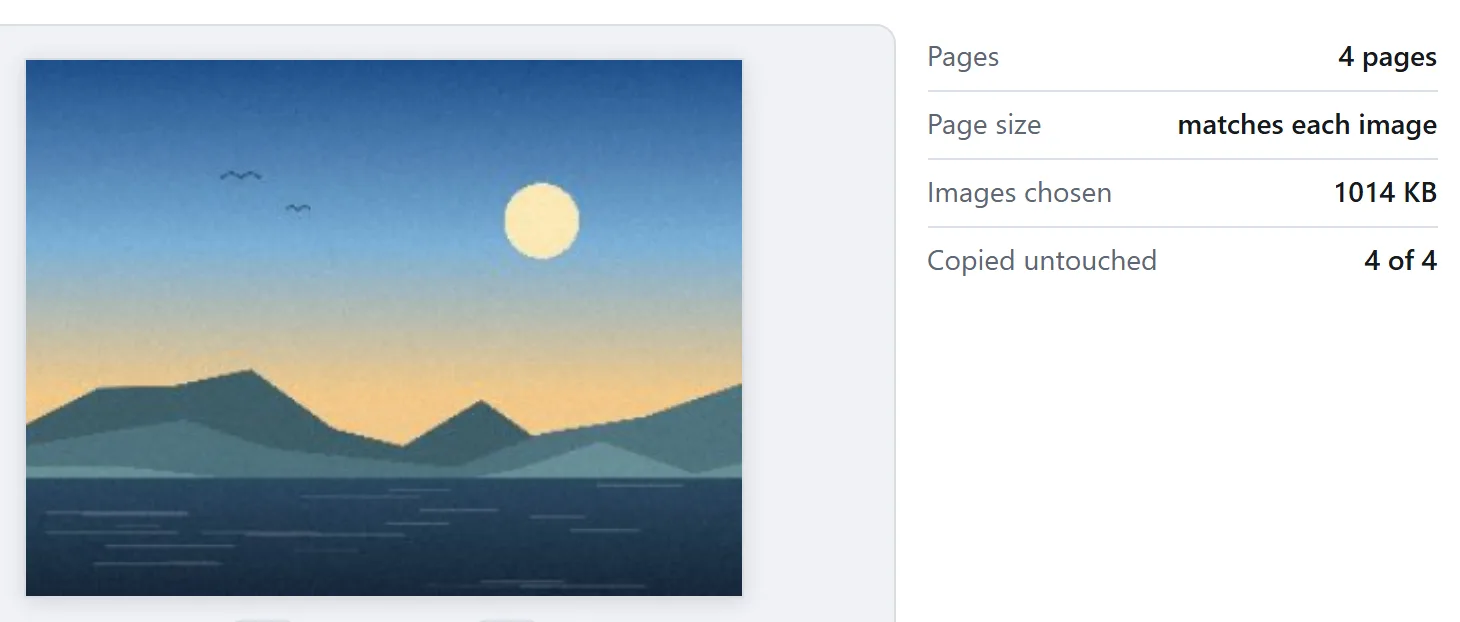
Task: Click the '1014 KB' size value
Action: tap(1385, 193)
